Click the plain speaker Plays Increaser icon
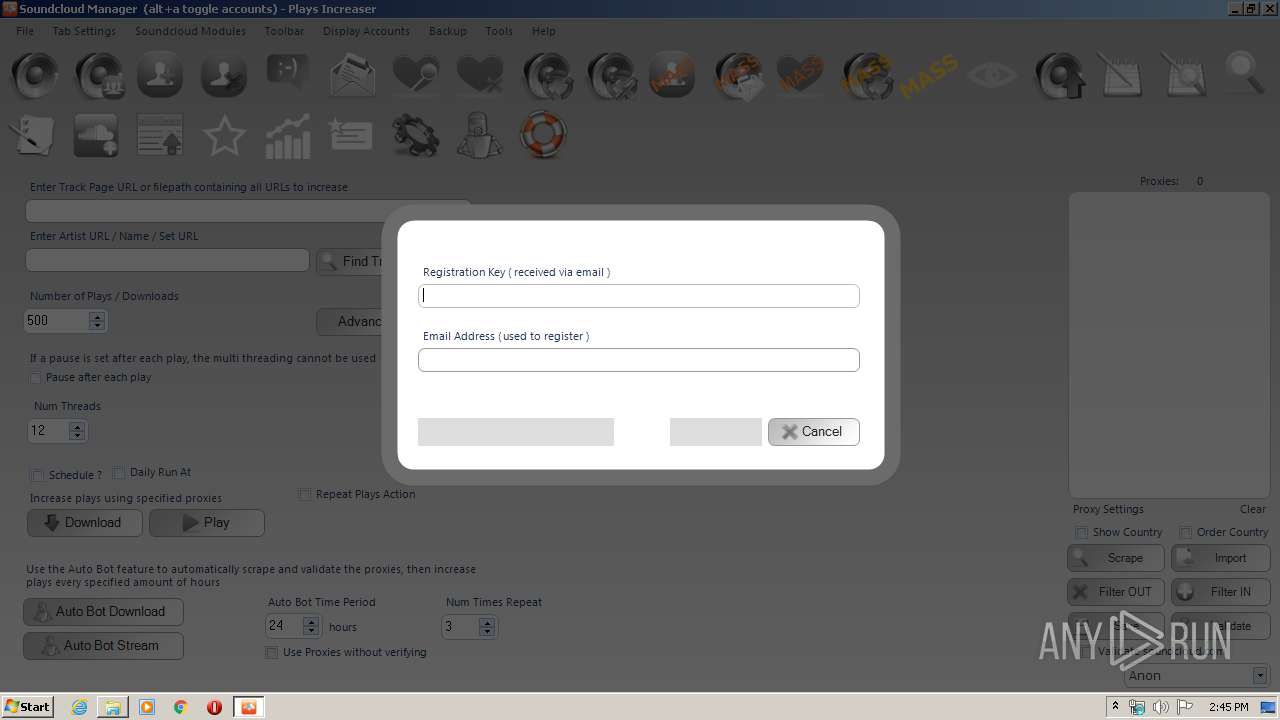This screenshot has width=1280, height=720. coord(35,75)
